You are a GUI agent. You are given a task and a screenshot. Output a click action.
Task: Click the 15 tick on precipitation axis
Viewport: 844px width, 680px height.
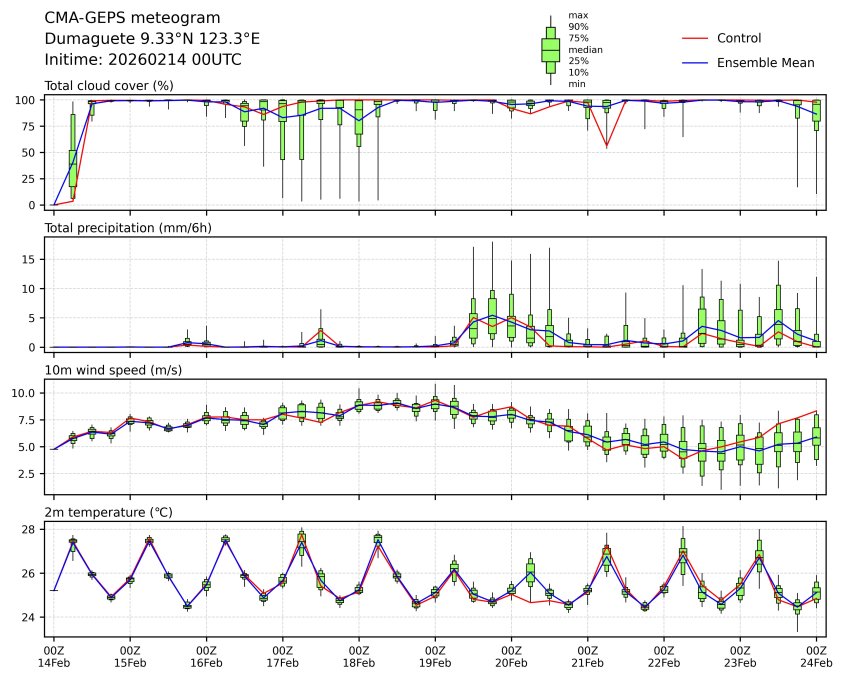tap(31, 259)
